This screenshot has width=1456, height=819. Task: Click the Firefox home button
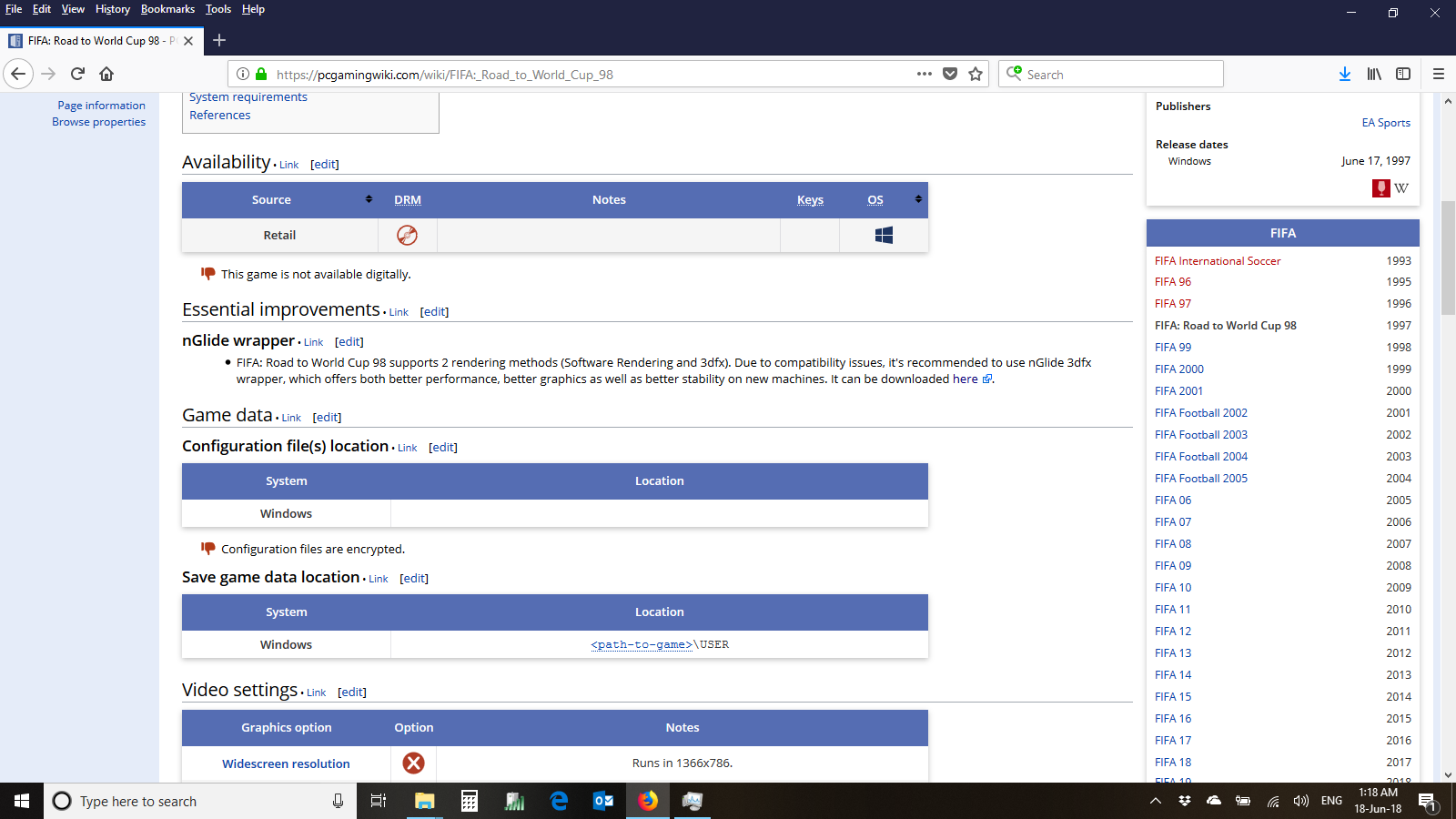pos(106,74)
